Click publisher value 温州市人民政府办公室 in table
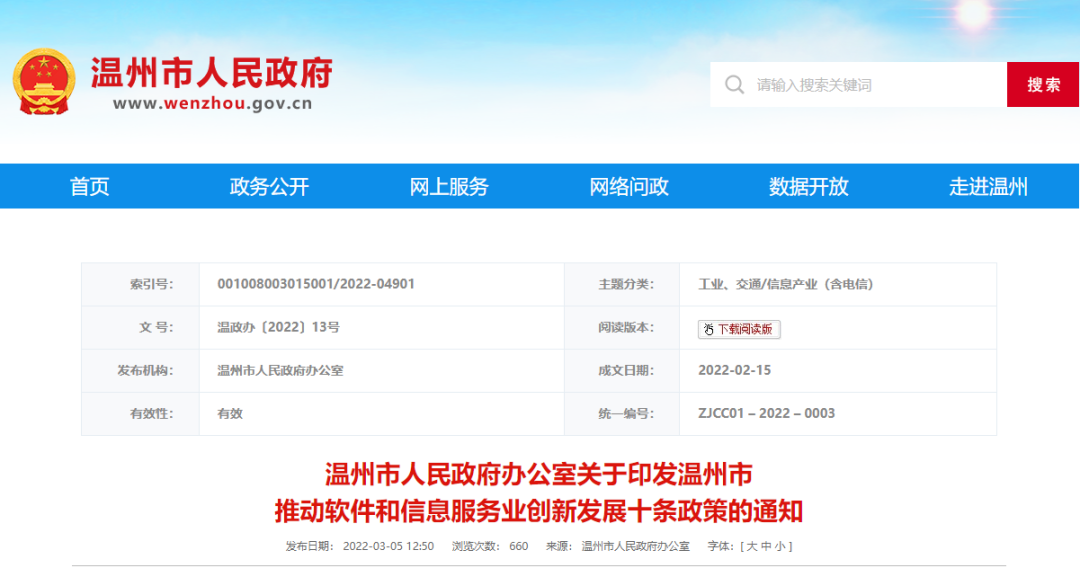1080x568 pixels. [280, 370]
